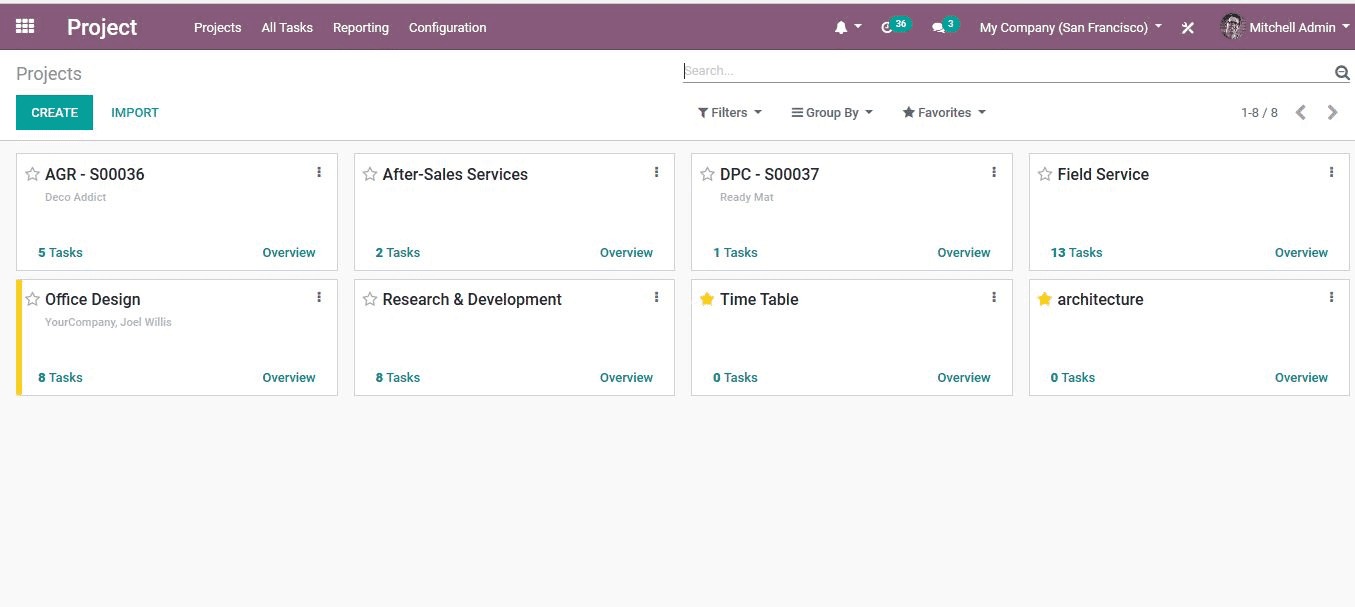Click the CREATE button
This screenshot has width=1355, height=607.
(x=54, y=113)
